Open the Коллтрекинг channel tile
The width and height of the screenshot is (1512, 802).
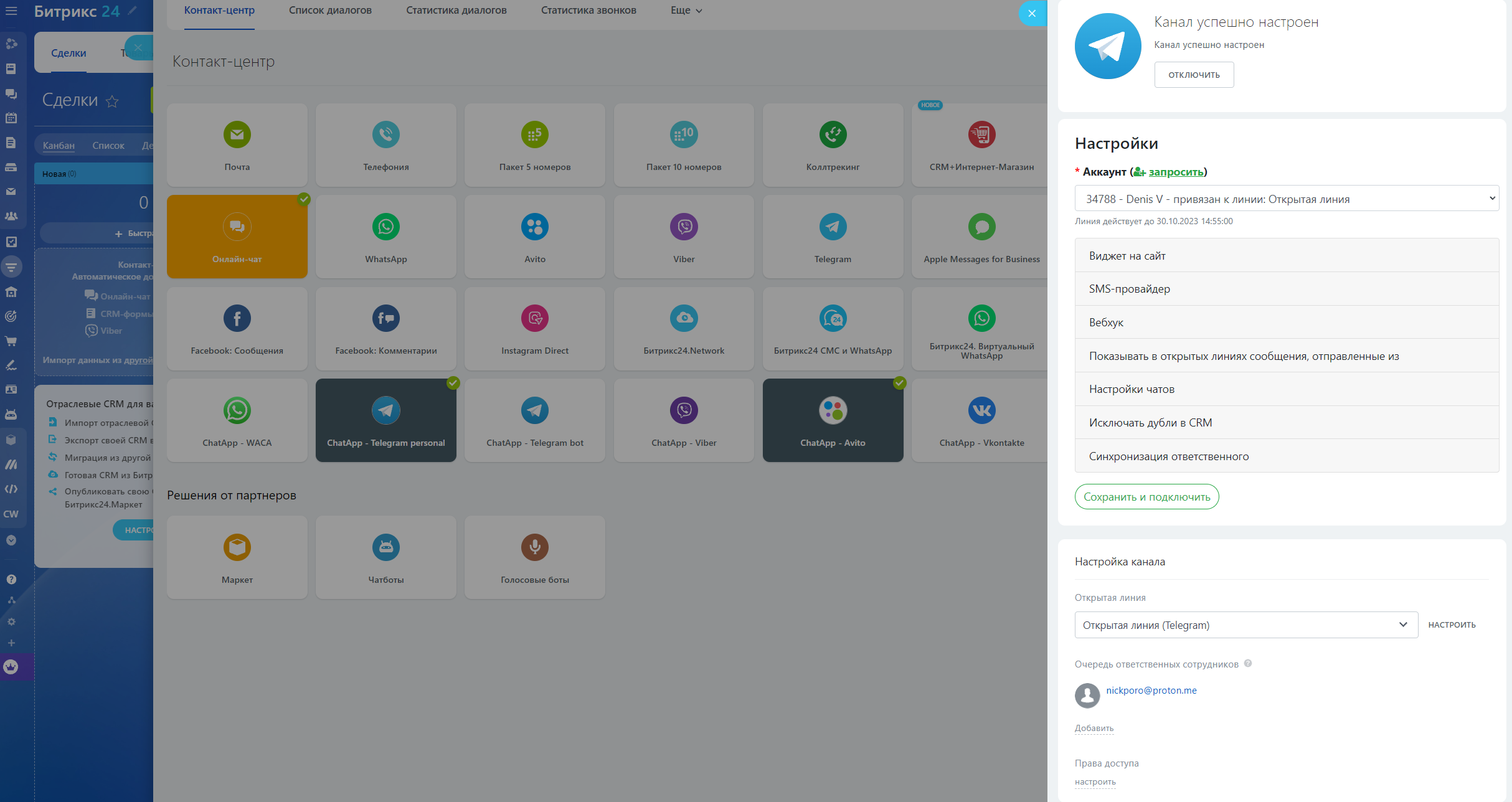pyautogui.click(x=832, y=145)
